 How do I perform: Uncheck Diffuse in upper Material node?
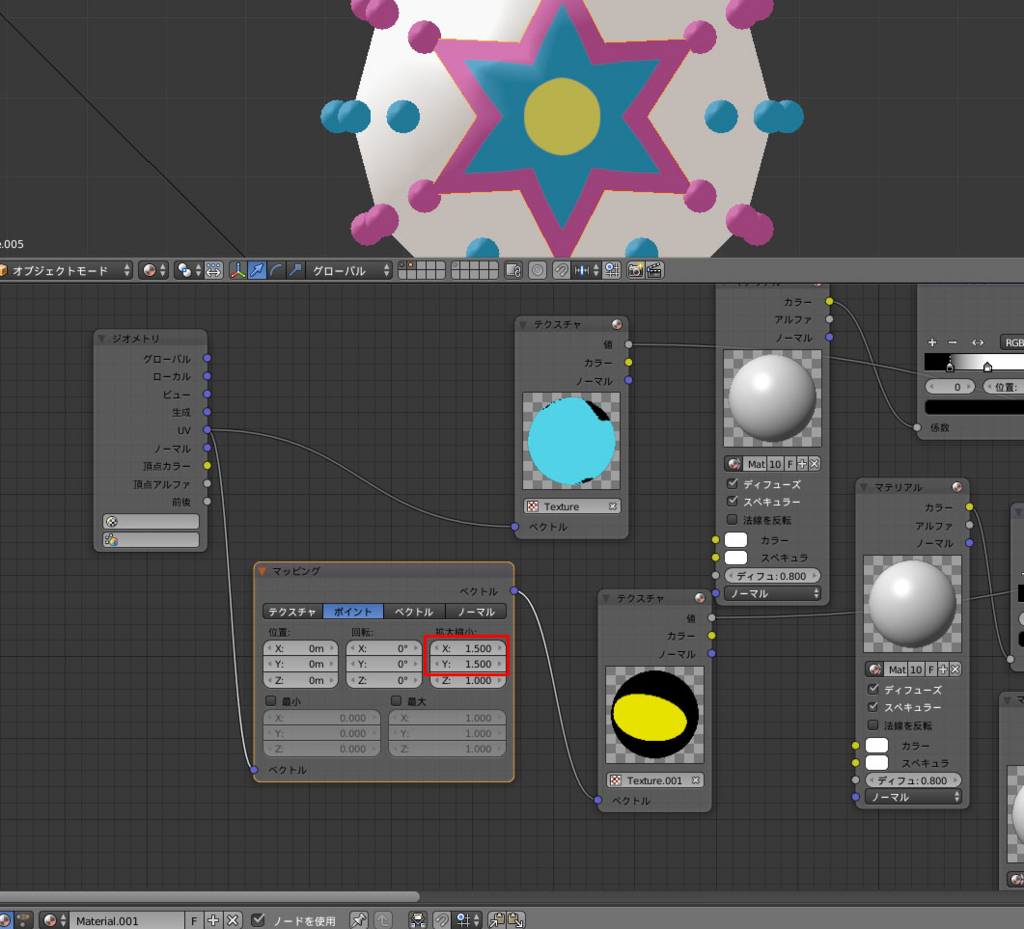pos(732,484)
